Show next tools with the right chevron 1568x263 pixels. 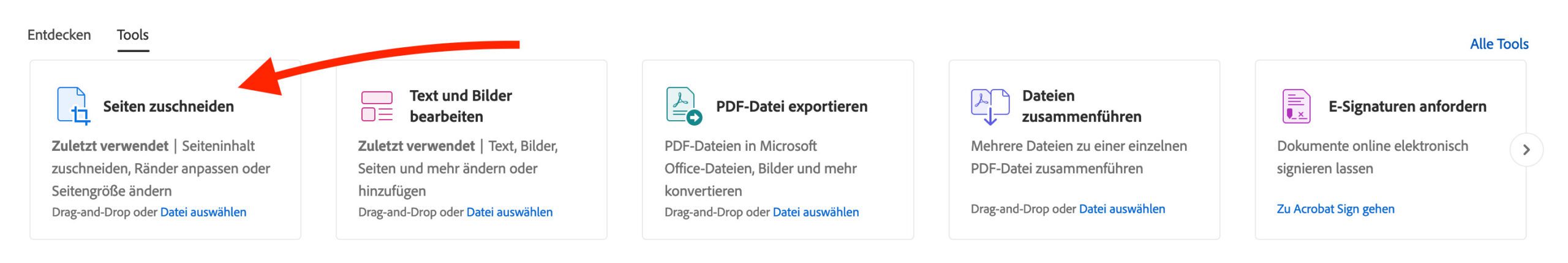[1526, 150]
